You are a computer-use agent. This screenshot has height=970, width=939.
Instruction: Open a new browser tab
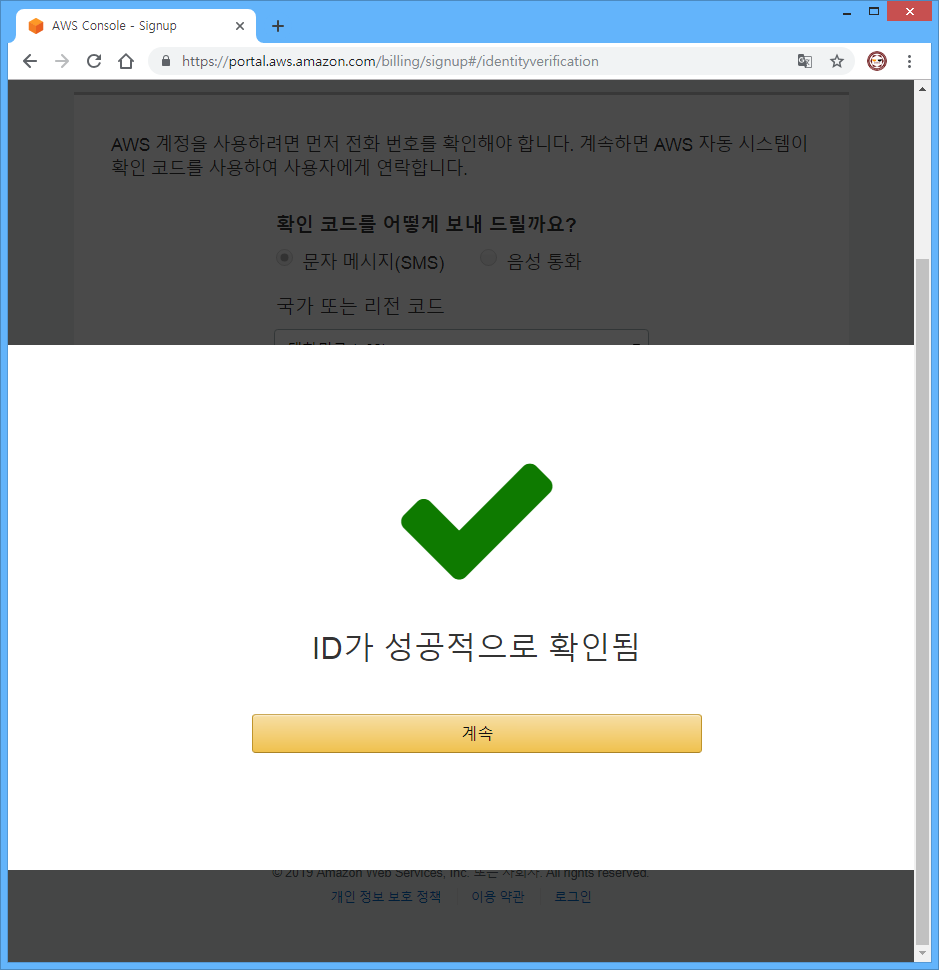[x=278, y=26]
